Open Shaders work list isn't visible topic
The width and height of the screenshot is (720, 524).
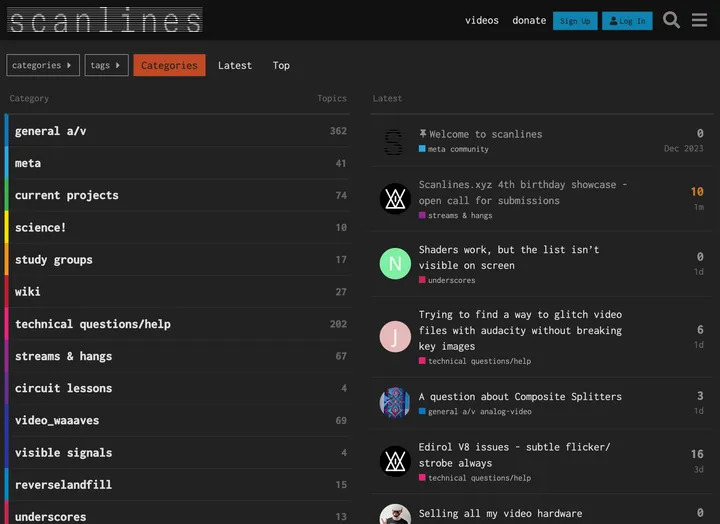509,258
